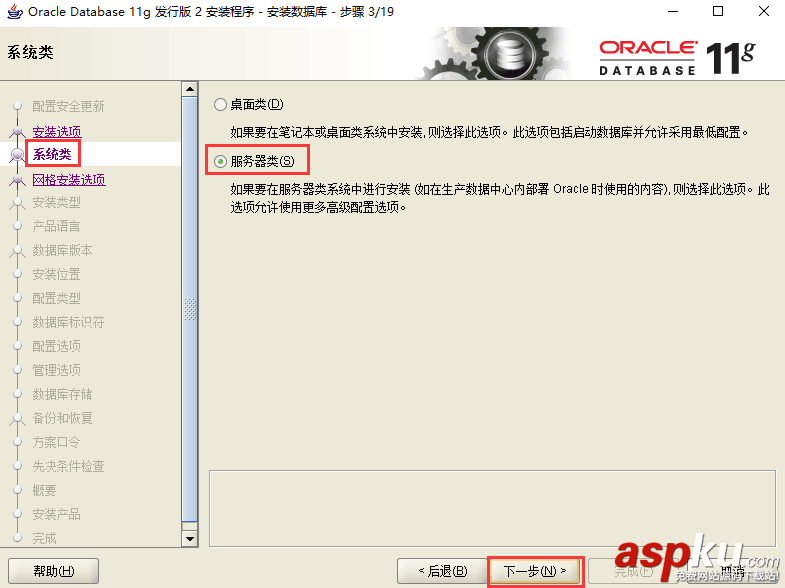This screenshot has height=588, width=785.
Task: Go back with the 后退(B) button
Action: click(442, 571)
